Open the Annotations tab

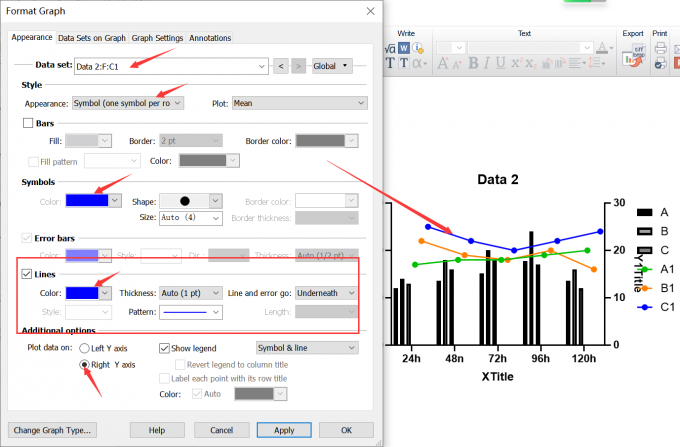[x=210, y=38]
